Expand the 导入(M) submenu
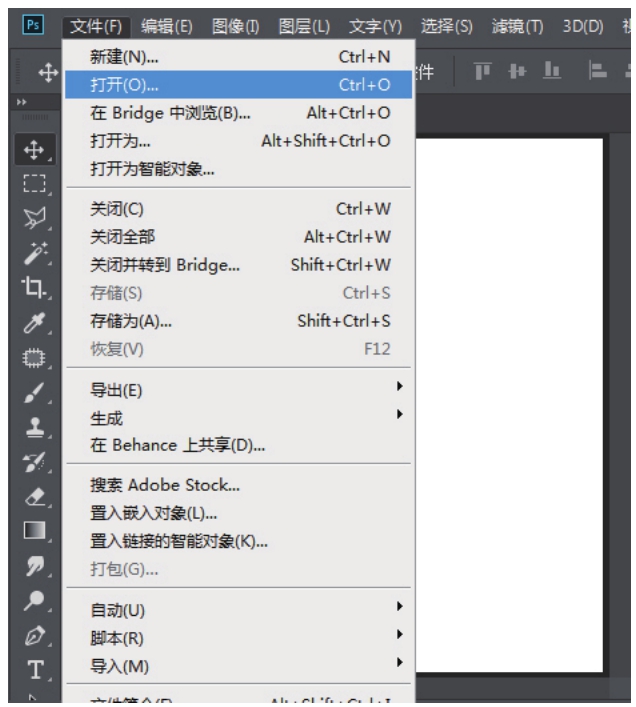636x707 pixels. [x=238, y=666]
